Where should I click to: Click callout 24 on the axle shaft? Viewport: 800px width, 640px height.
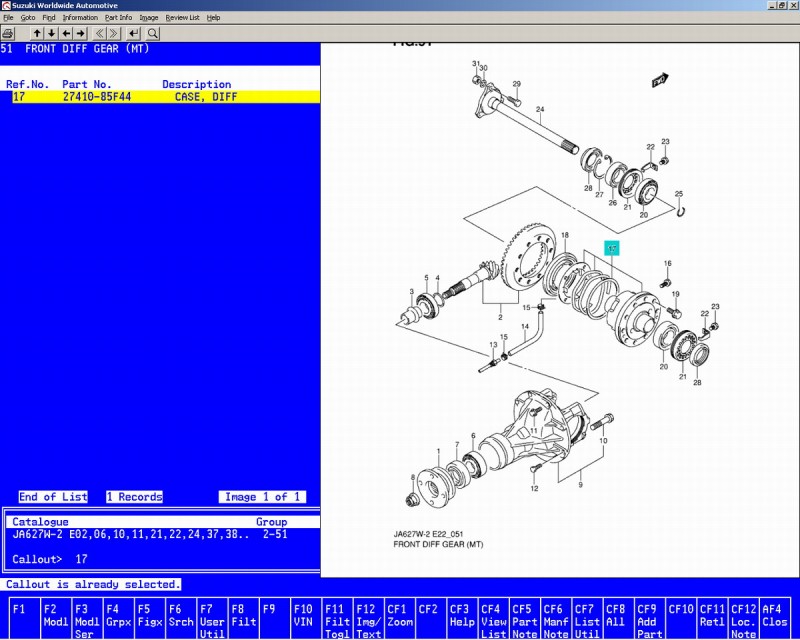tap(540, 109)
